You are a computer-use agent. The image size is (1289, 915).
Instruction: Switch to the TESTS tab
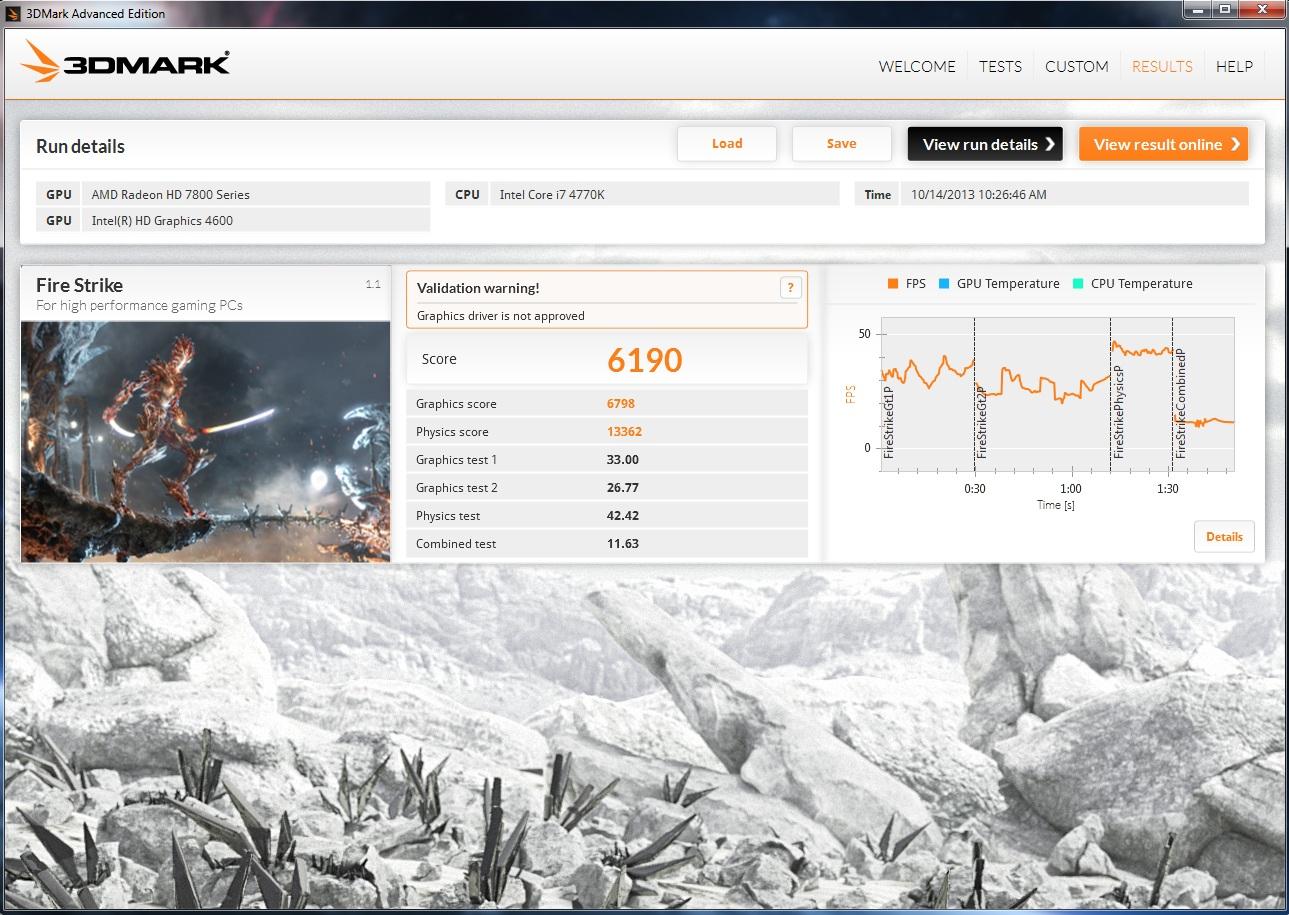click(1000, 66)
